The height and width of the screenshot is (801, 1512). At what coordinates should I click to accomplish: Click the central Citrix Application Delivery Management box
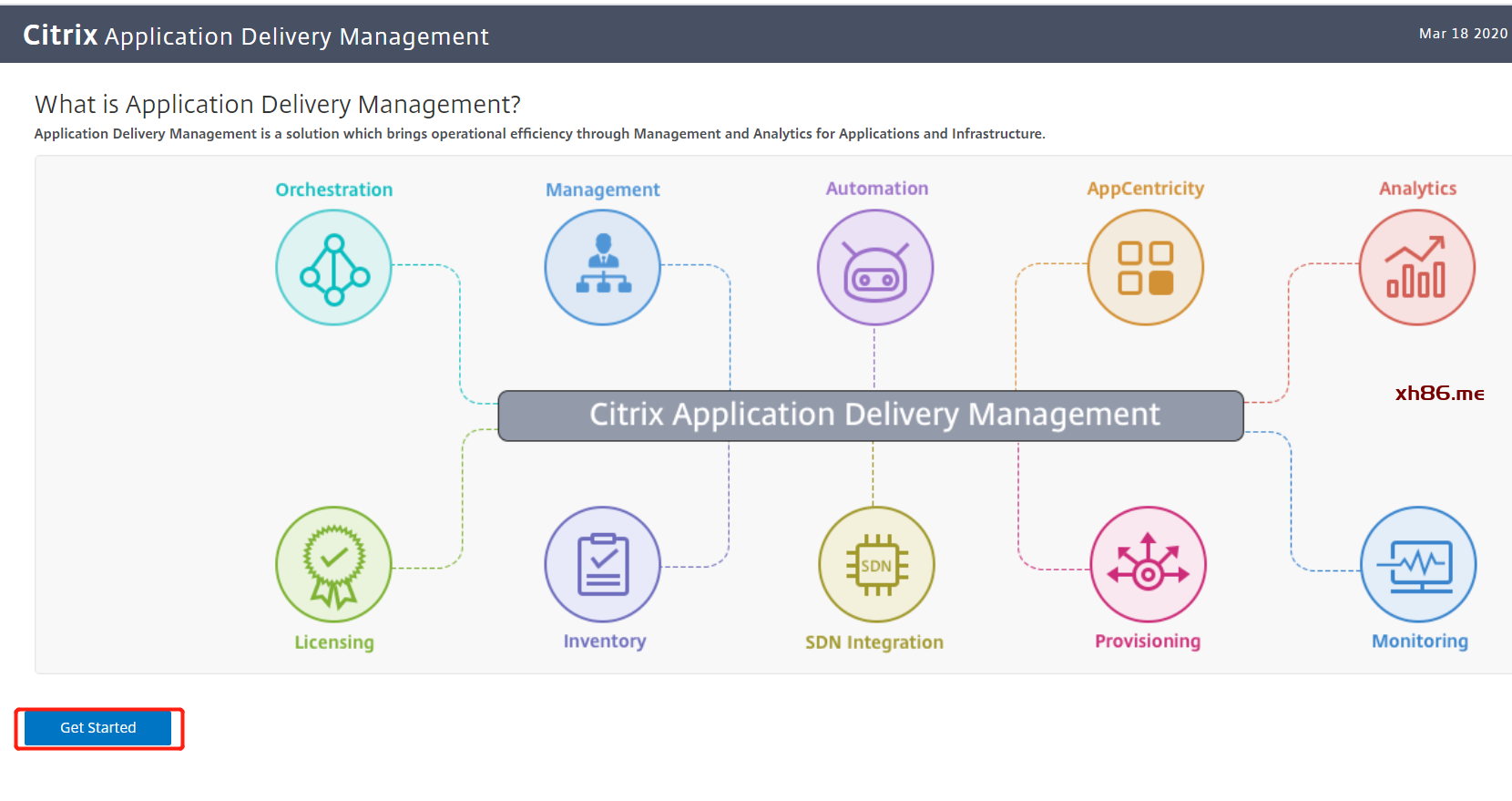point(871,416)
